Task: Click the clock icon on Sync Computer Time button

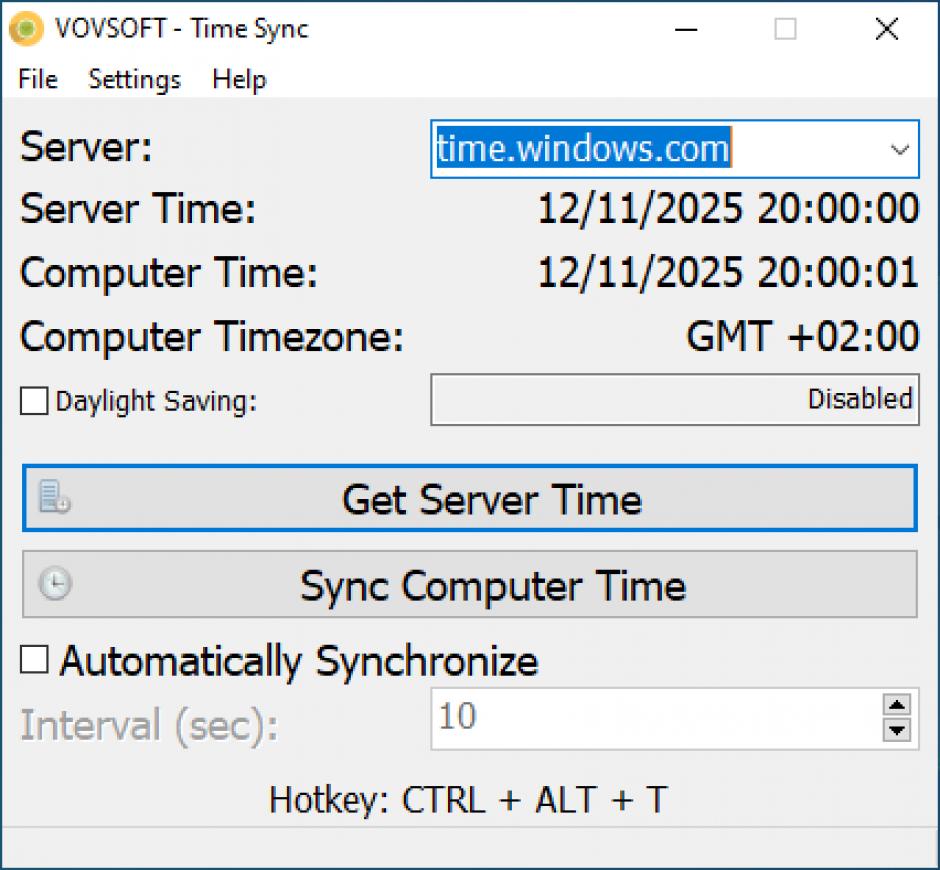Action: [55, 584]
